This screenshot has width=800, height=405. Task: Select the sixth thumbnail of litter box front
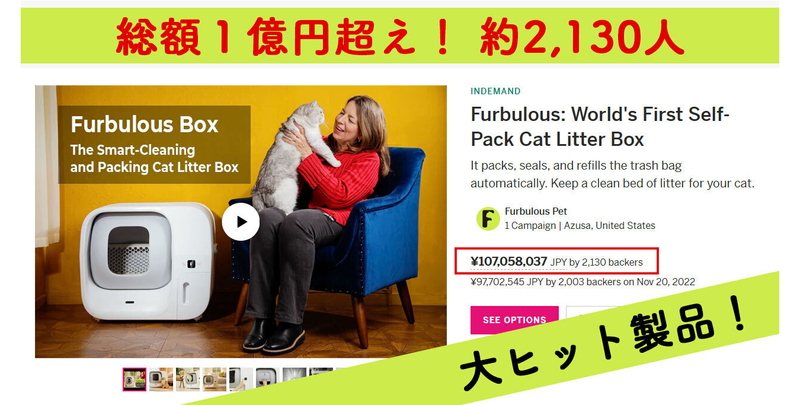tap(267, 378)
